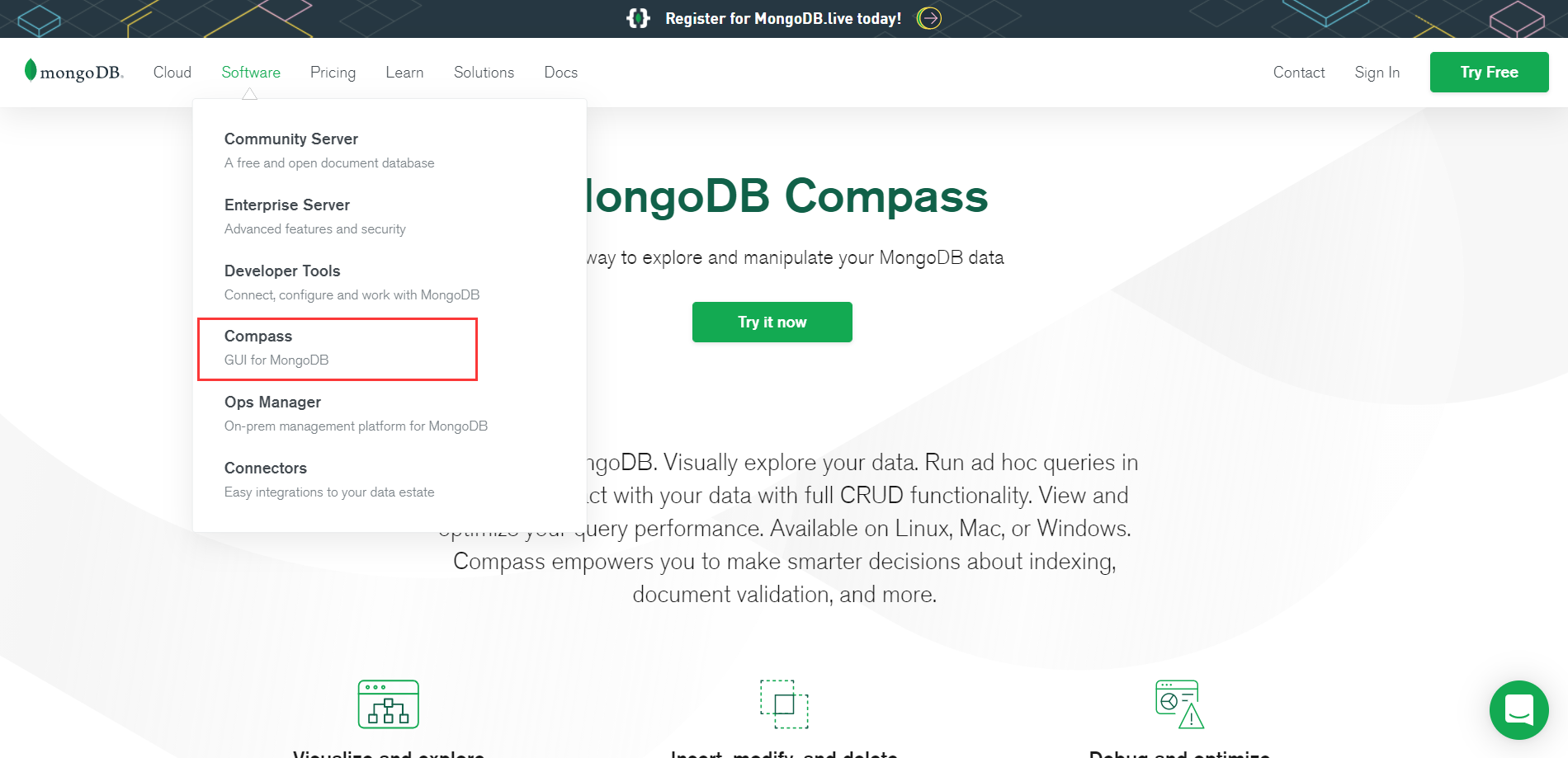The height and width of the screenshot is (758, 1568).
Task: Click the insert, modify, delete squares icon
Action: [x=784, y=704]
